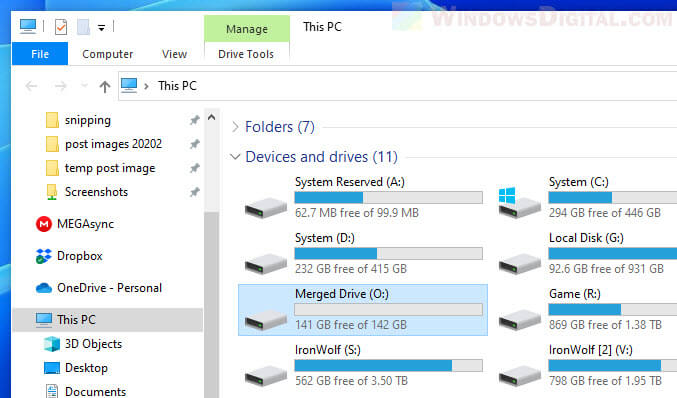Click the pin icon next to snipping
Screen dimensions: 677x398
coord(195,120)
